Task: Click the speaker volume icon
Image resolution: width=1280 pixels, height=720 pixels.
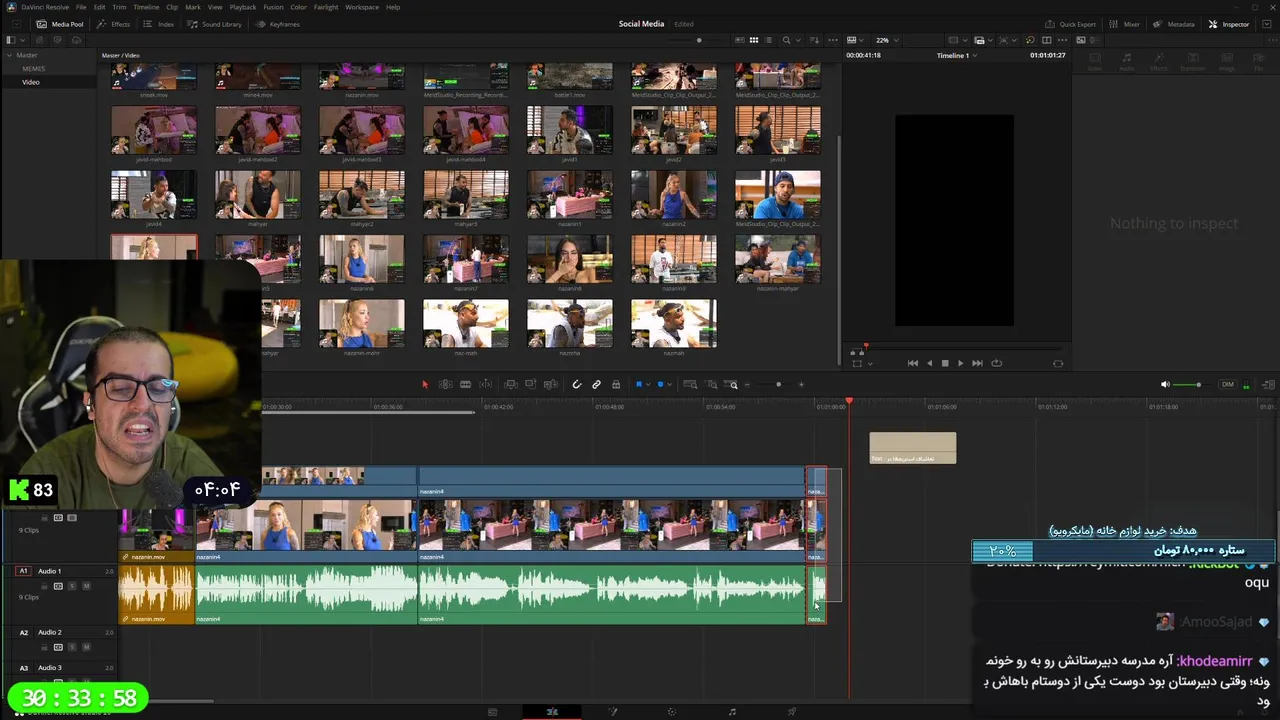Action: 1165,384
